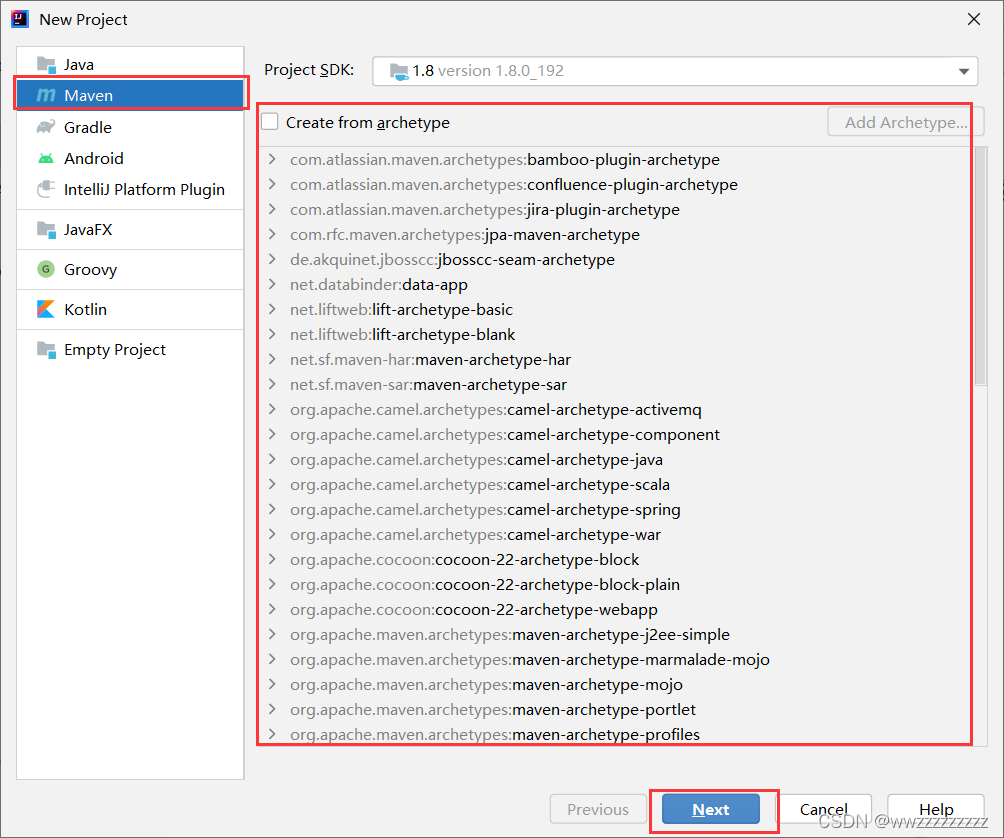Expand camel-archetype-activemq chevron

[272, 408]
